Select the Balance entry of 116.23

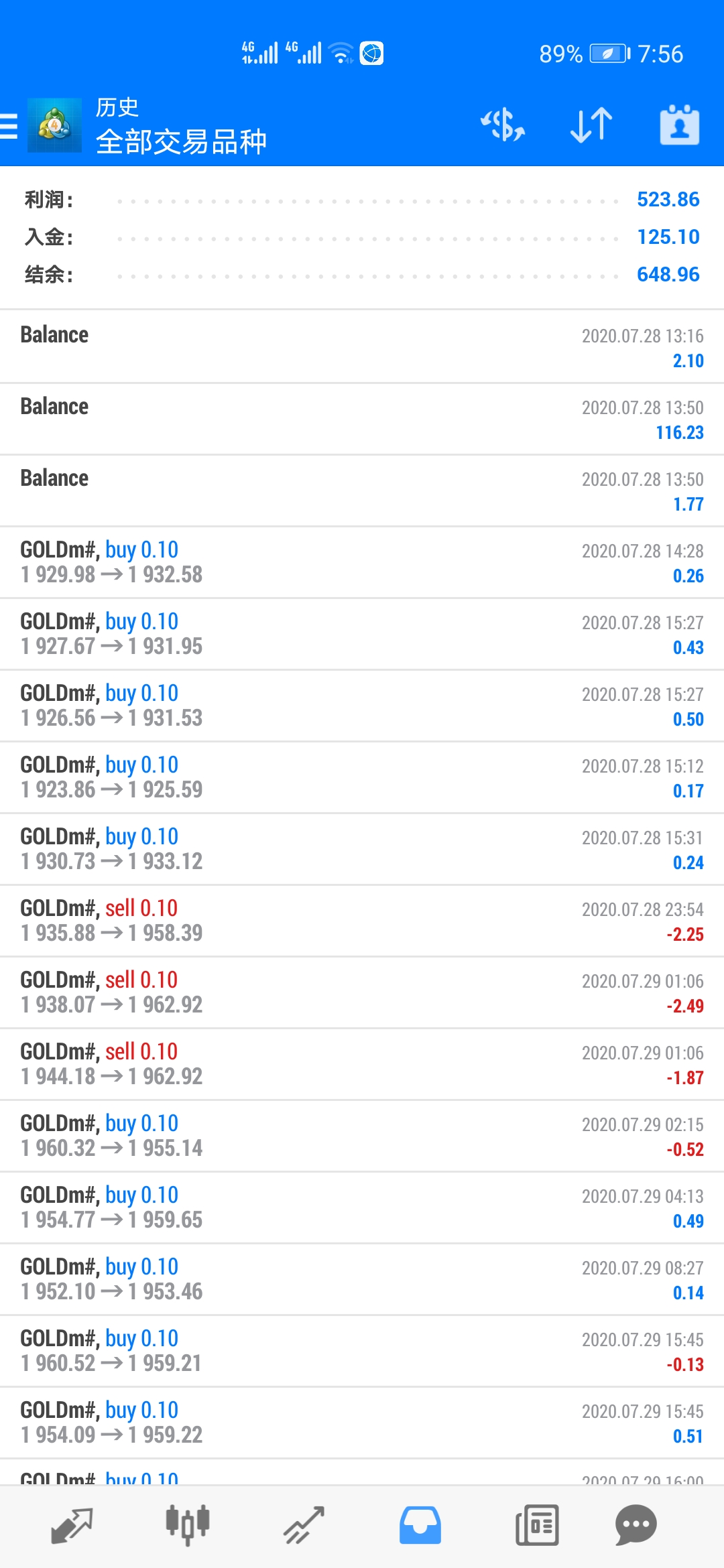(x=362, y=419)
